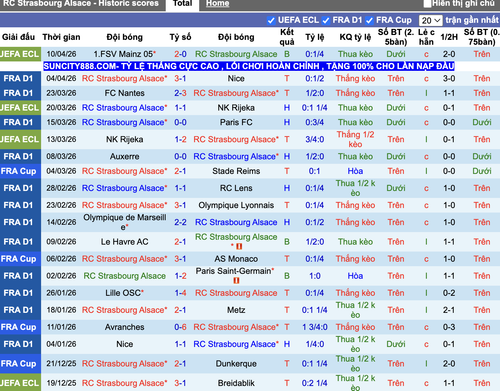Image resolution: width=500 pixels, height=391 pixels.
Task: Switch to the Home tab
Action: 217,4
